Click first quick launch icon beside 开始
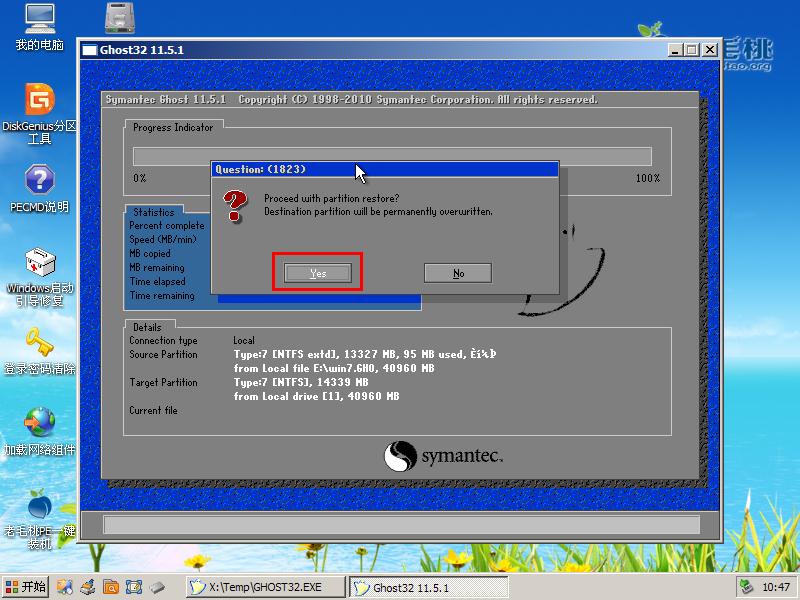 pyautogui.click(x=64, y=587)
